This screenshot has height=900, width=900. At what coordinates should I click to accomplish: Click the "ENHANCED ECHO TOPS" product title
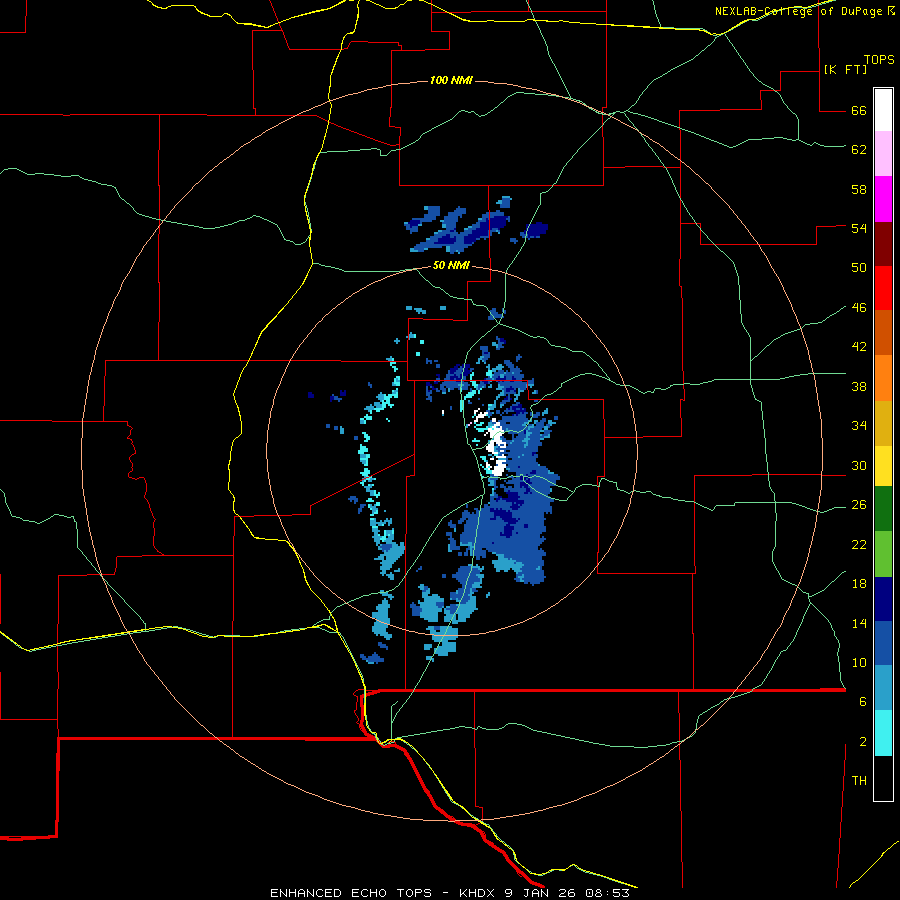tap(351, 893)
